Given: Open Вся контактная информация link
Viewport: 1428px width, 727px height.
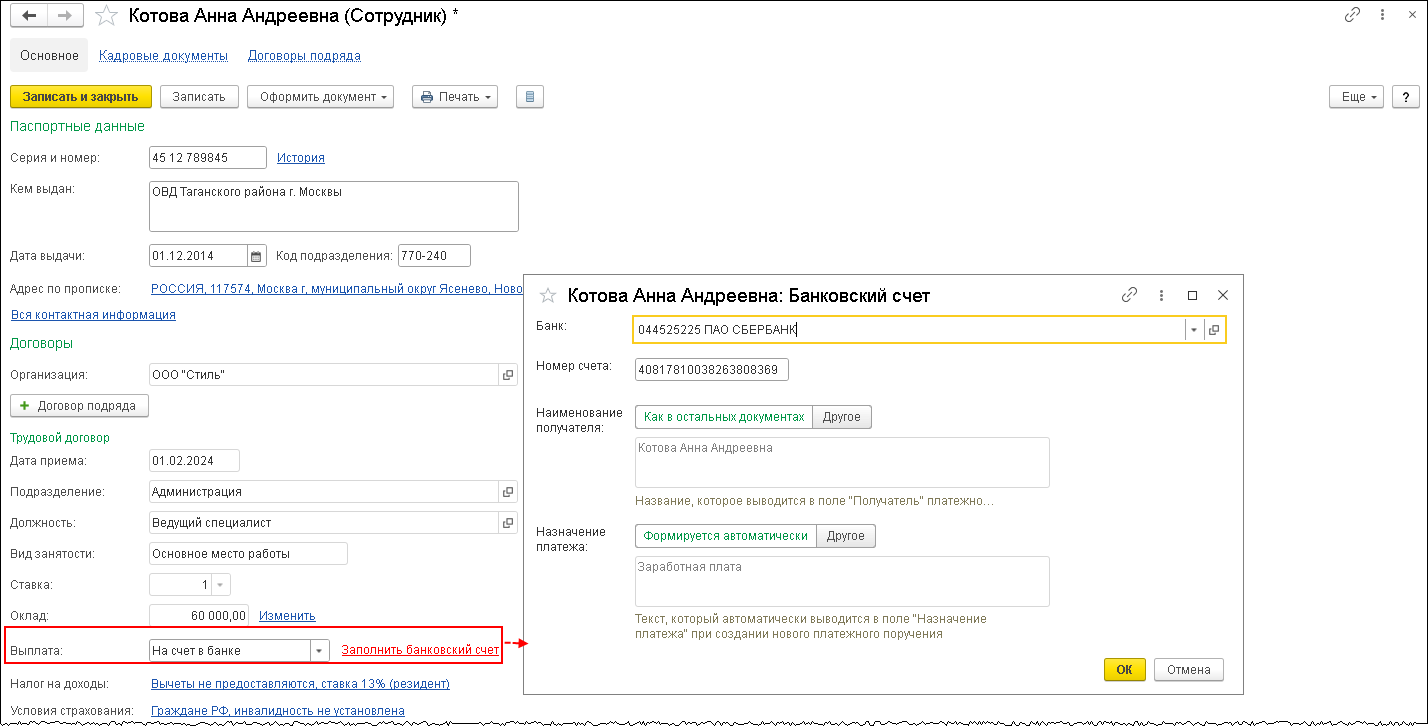Looking at the screenshot, I should pyautogui.click(x=93, y=315).
